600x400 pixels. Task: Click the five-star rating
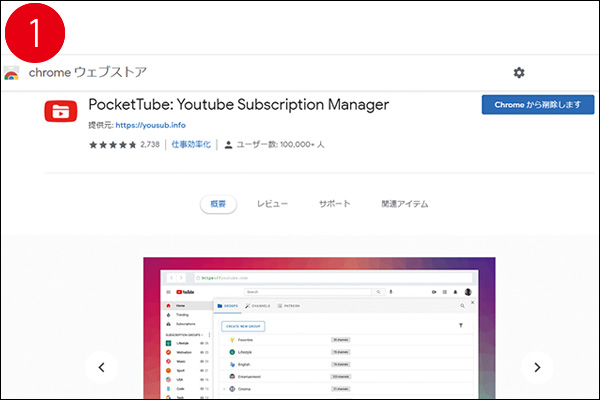pyautogui.click(x=112, y=145)
